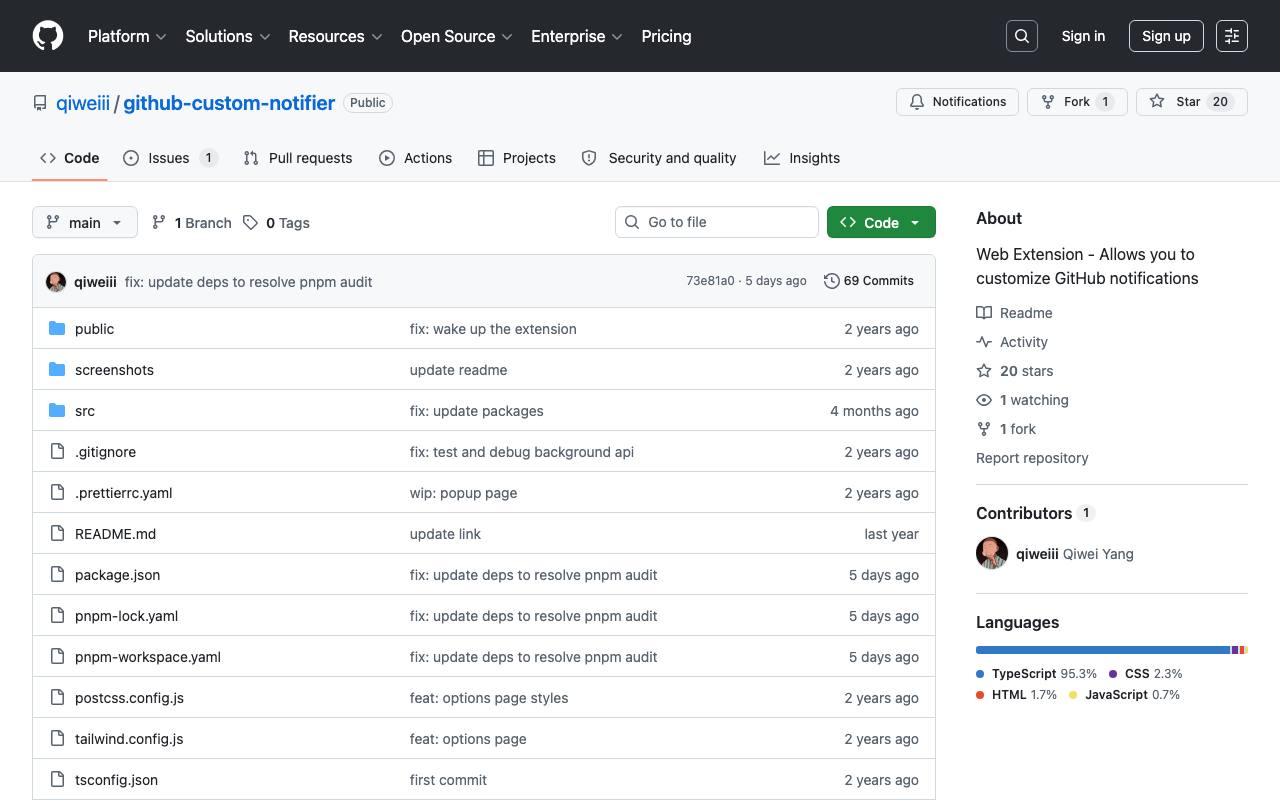Click qiweiii's avatar in the commit bar

click(x=56, y=282)
